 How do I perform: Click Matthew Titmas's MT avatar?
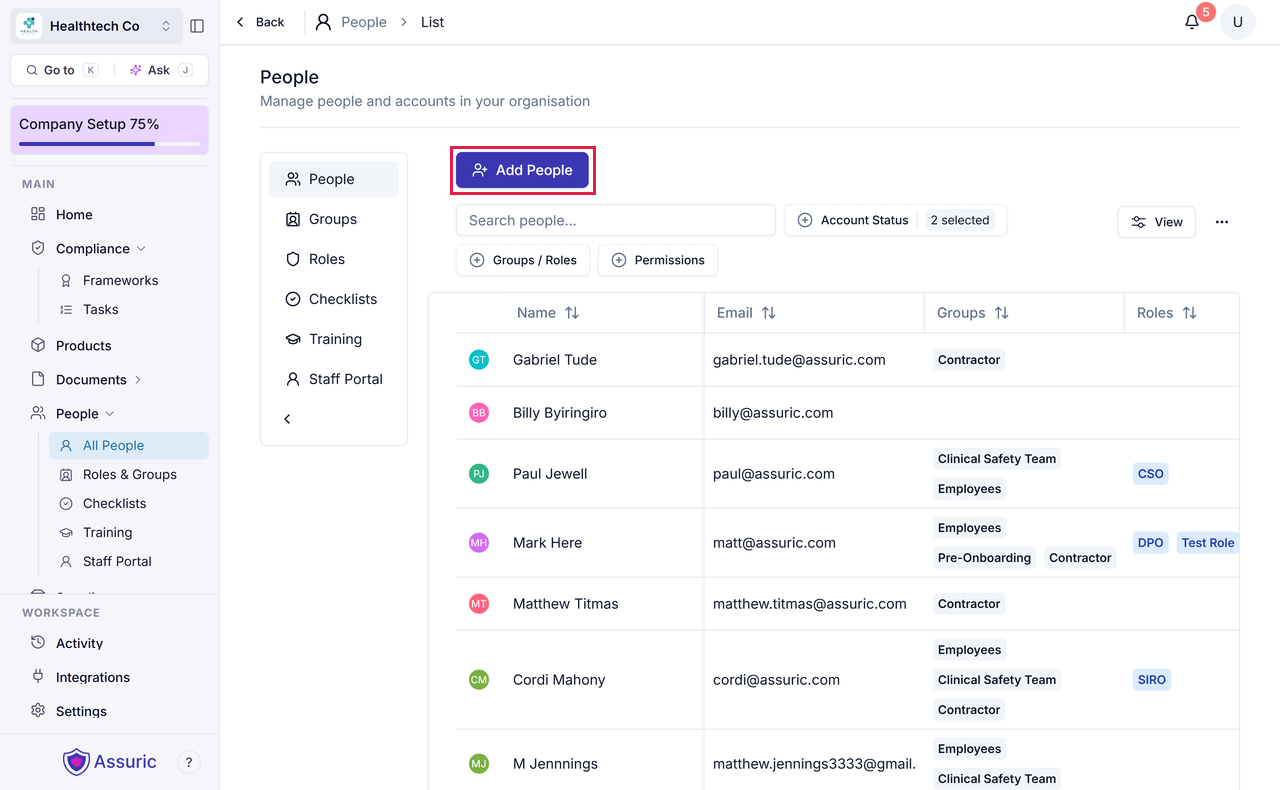point(479,604)
